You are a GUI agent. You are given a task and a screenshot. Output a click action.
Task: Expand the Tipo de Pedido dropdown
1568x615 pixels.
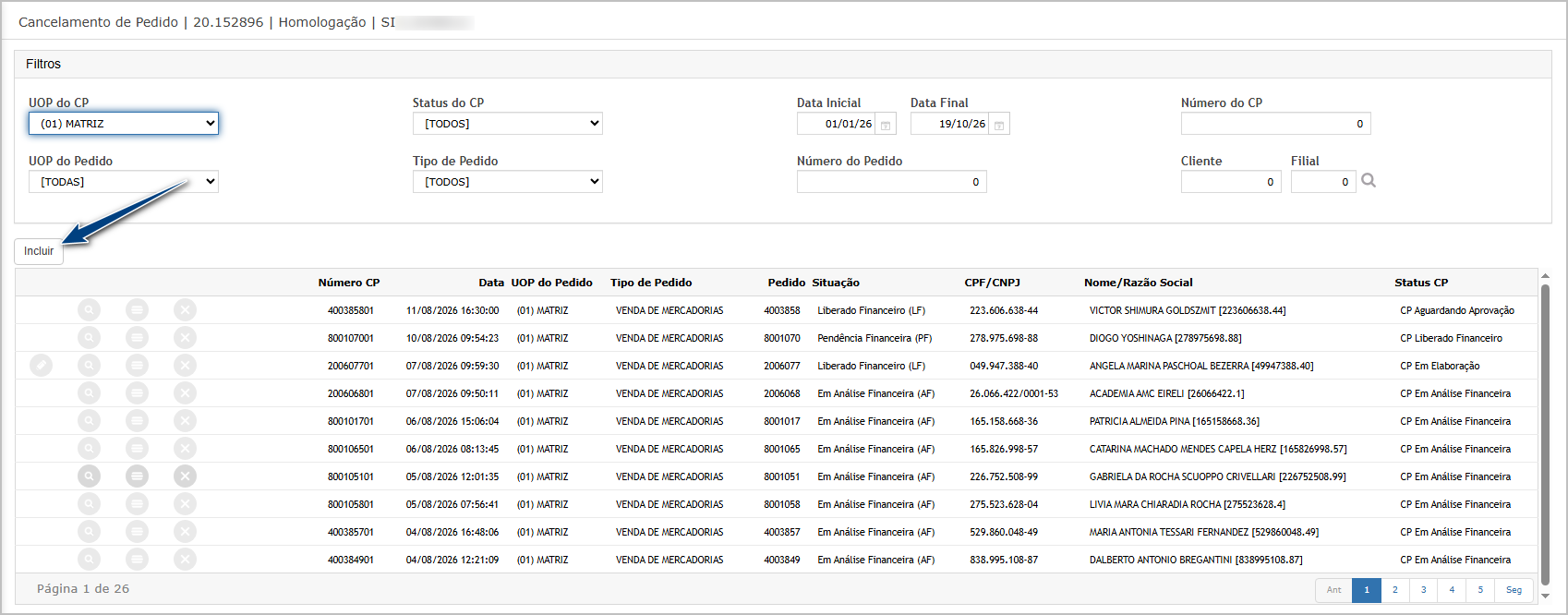(x=508, y=182)
